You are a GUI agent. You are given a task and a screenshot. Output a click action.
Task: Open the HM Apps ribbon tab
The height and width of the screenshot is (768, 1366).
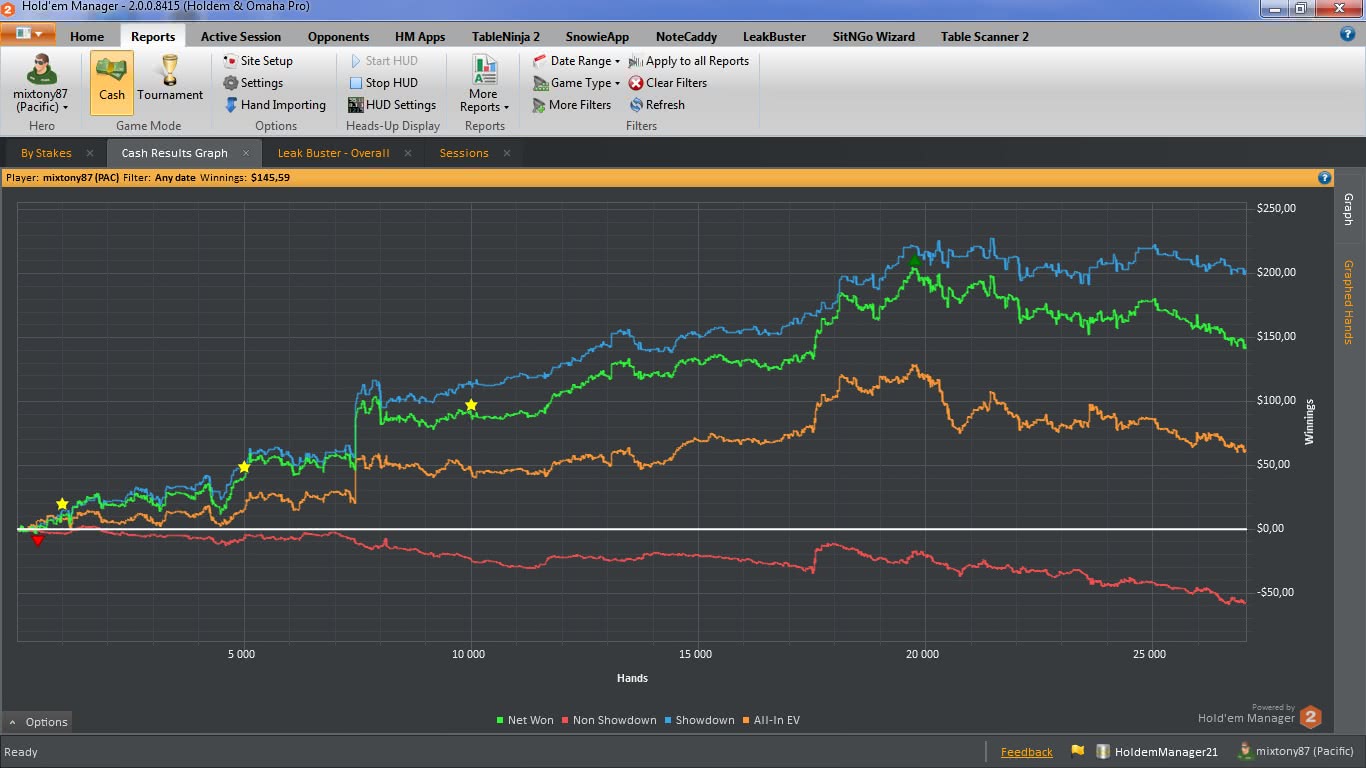(420, 36)
